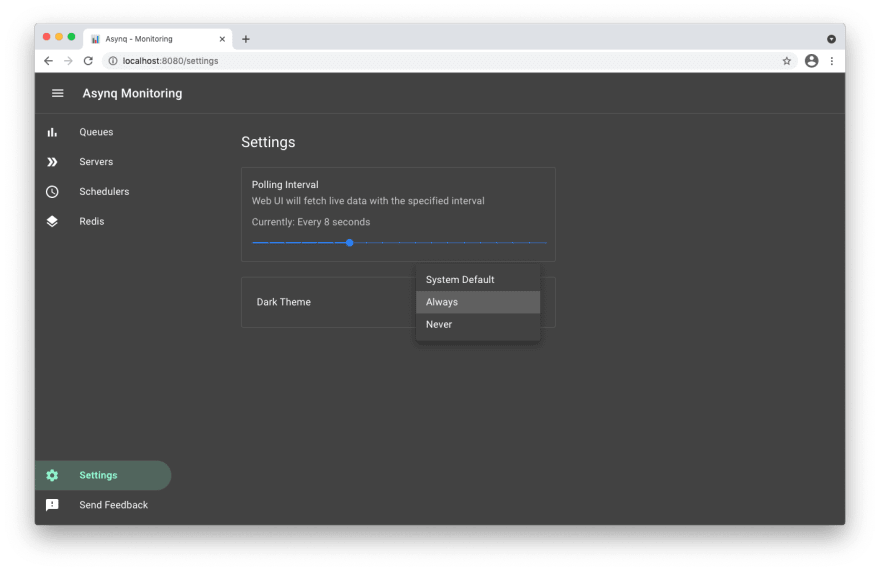Screen dimensions: 880x571
Task: Click the Send Feedback speech bubble icon
Action: pyautogui.click(x=52, y=505)
